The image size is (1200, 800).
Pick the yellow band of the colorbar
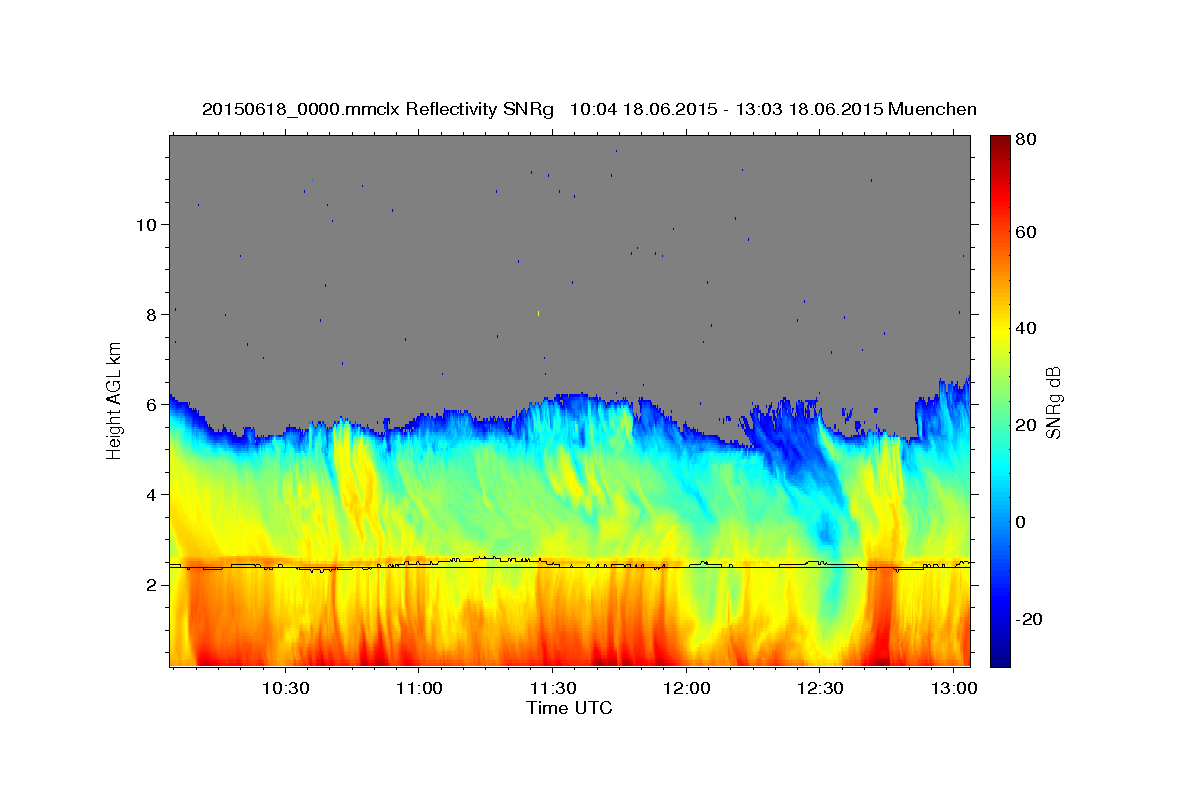coord(1000,329)
